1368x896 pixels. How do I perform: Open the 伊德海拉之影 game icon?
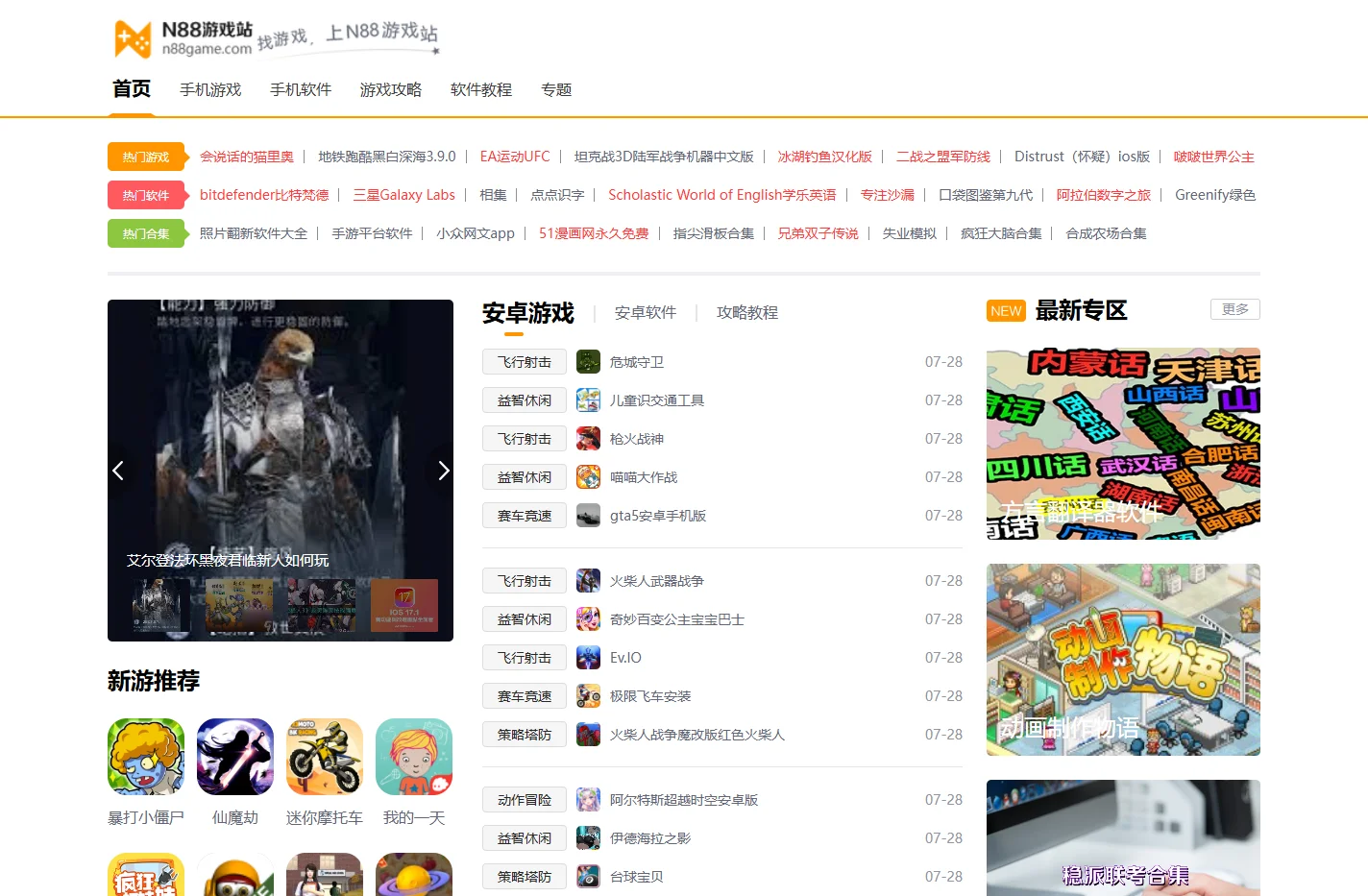tap(588, 838)
